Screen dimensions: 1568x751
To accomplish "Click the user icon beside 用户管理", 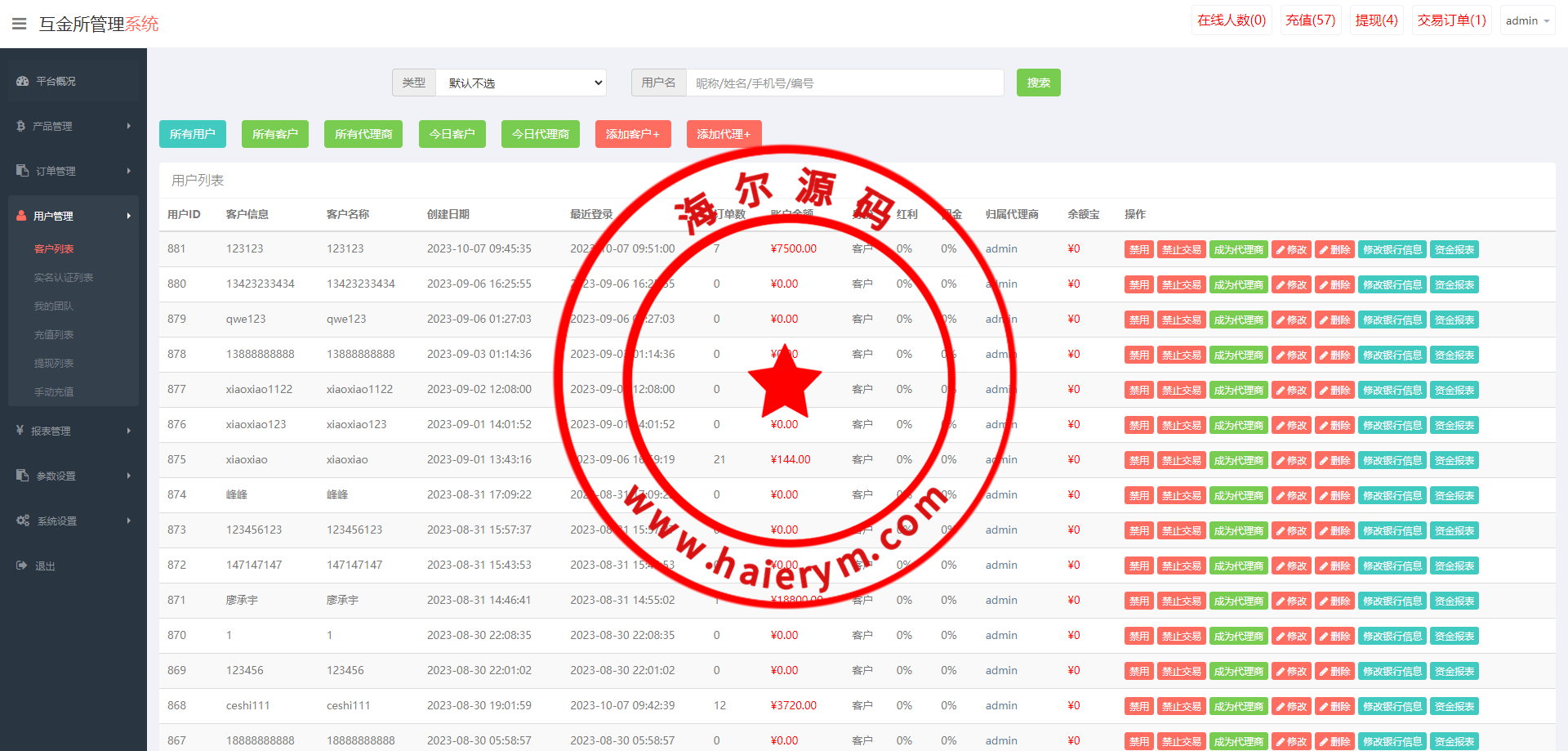I will [x=21, y=216].
